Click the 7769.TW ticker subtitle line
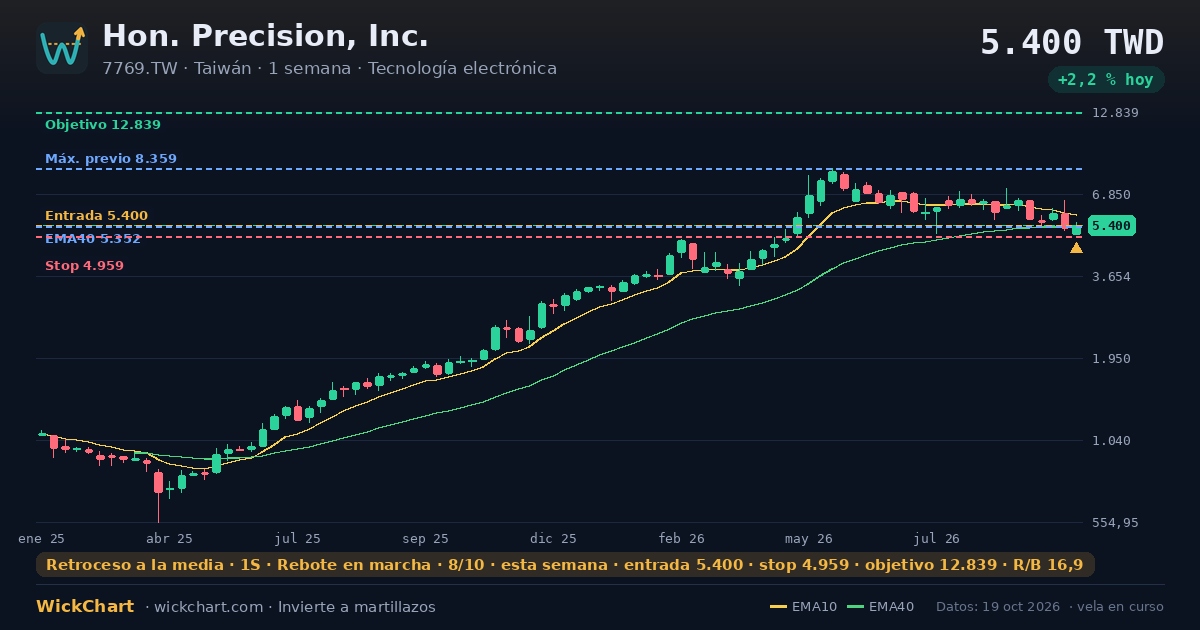This screenshot has width=1200, height=630. (x=329, y=69)
